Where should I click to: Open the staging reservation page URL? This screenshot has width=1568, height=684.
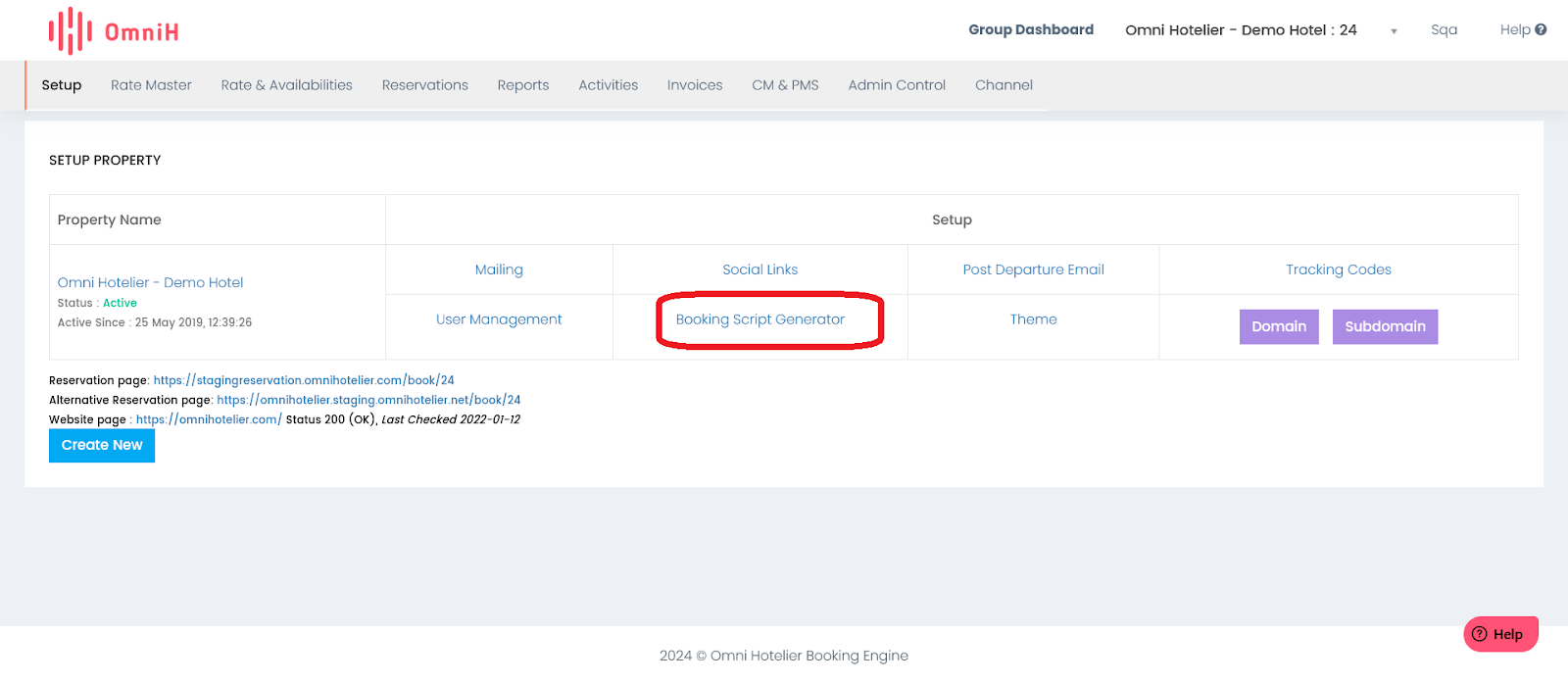pyautogui.click(x=304, y=380)
